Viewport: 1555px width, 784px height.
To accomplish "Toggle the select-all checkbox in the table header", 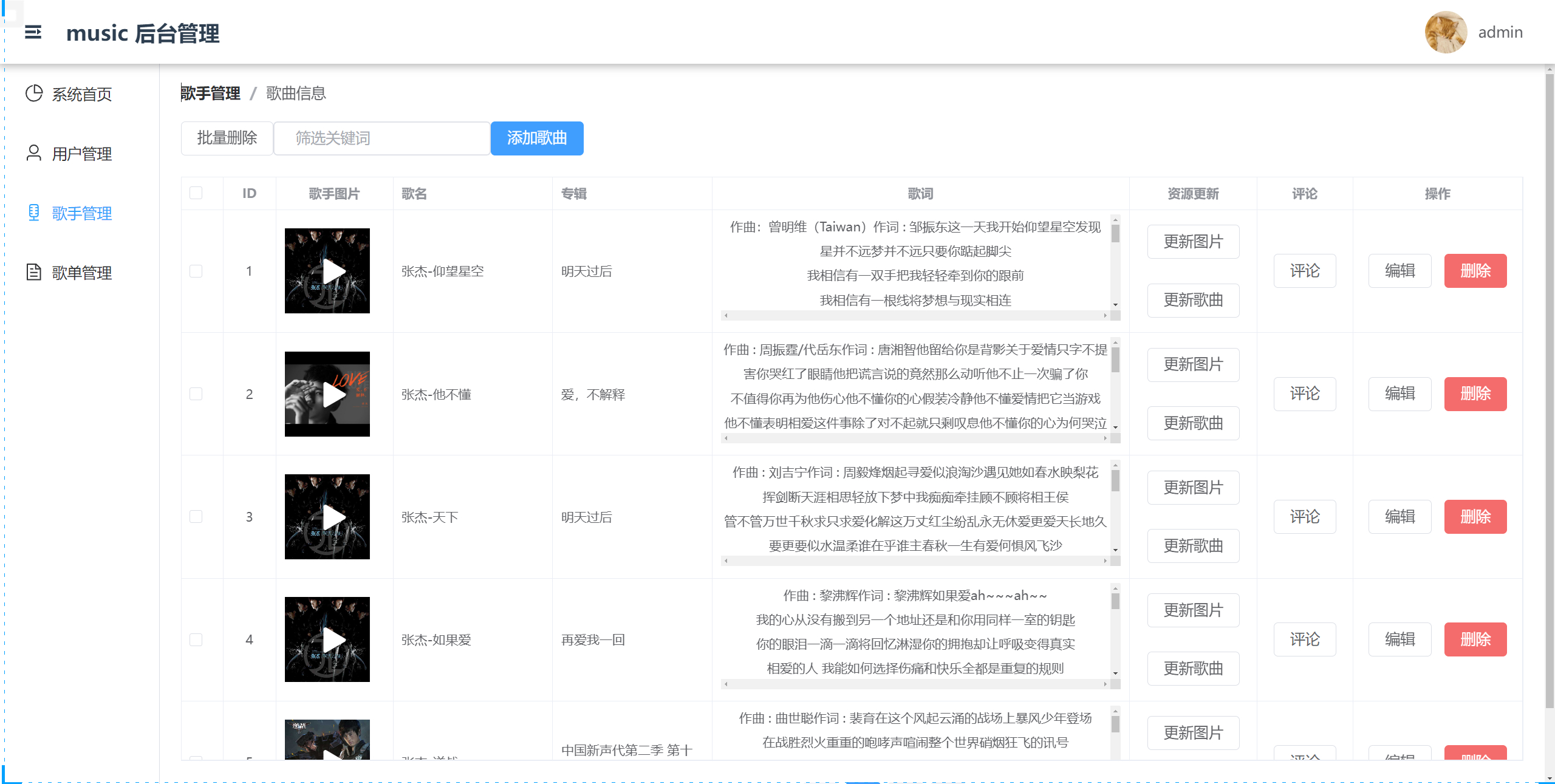I will (x=196, y=193).
